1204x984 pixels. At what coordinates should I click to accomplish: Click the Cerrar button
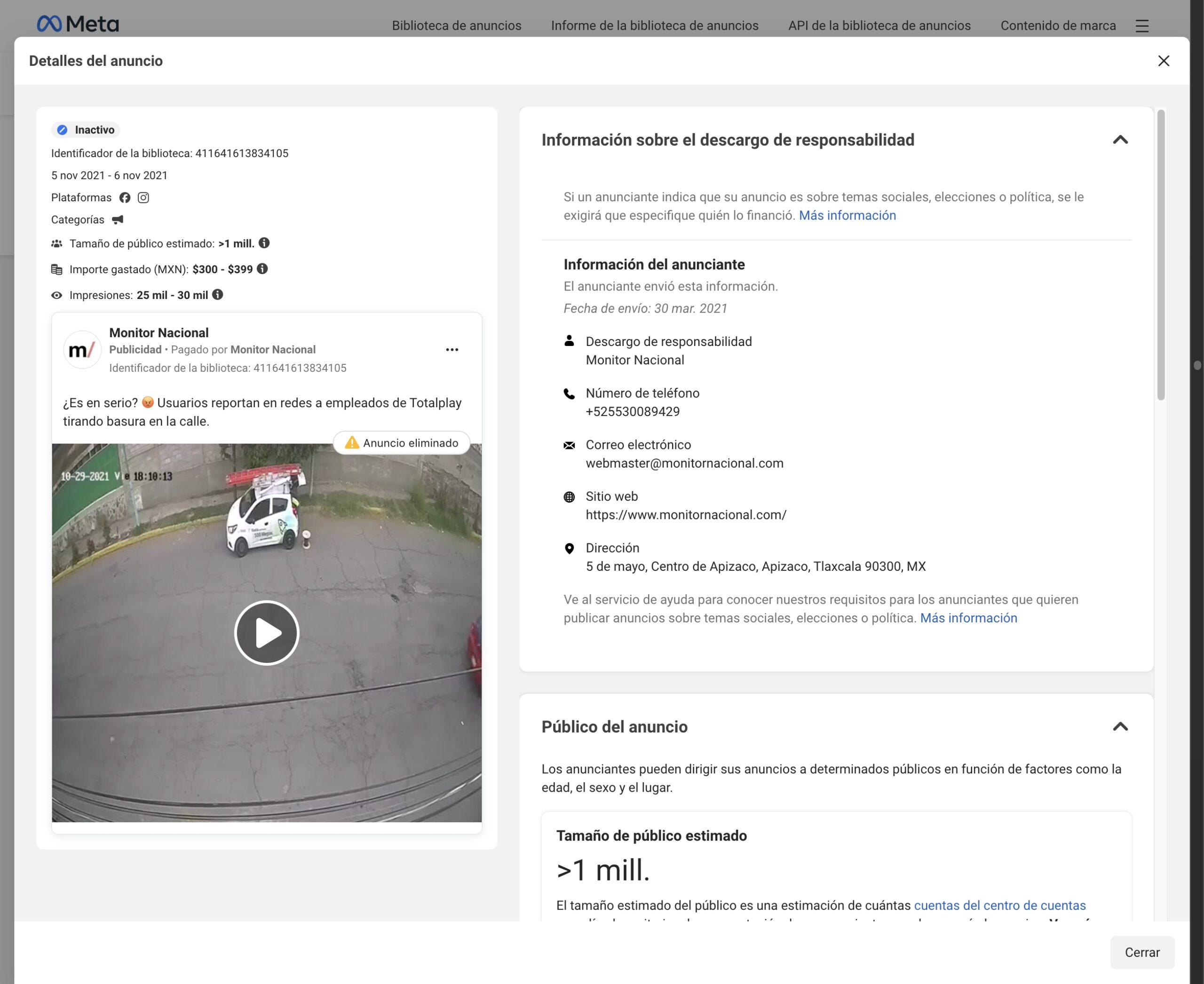tap(1141, 952)
